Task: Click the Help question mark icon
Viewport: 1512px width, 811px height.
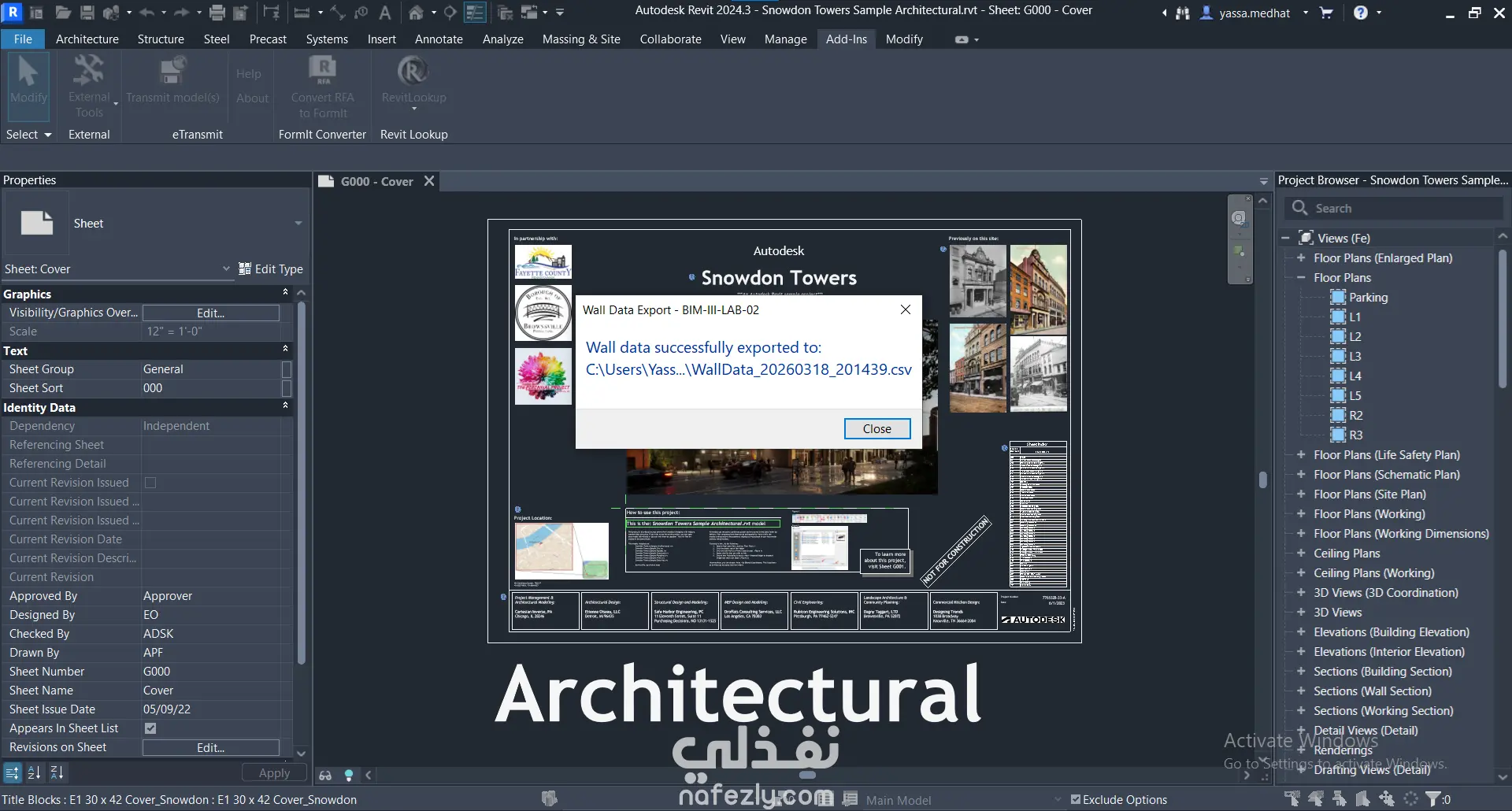Action: [x=1361, y=13]
